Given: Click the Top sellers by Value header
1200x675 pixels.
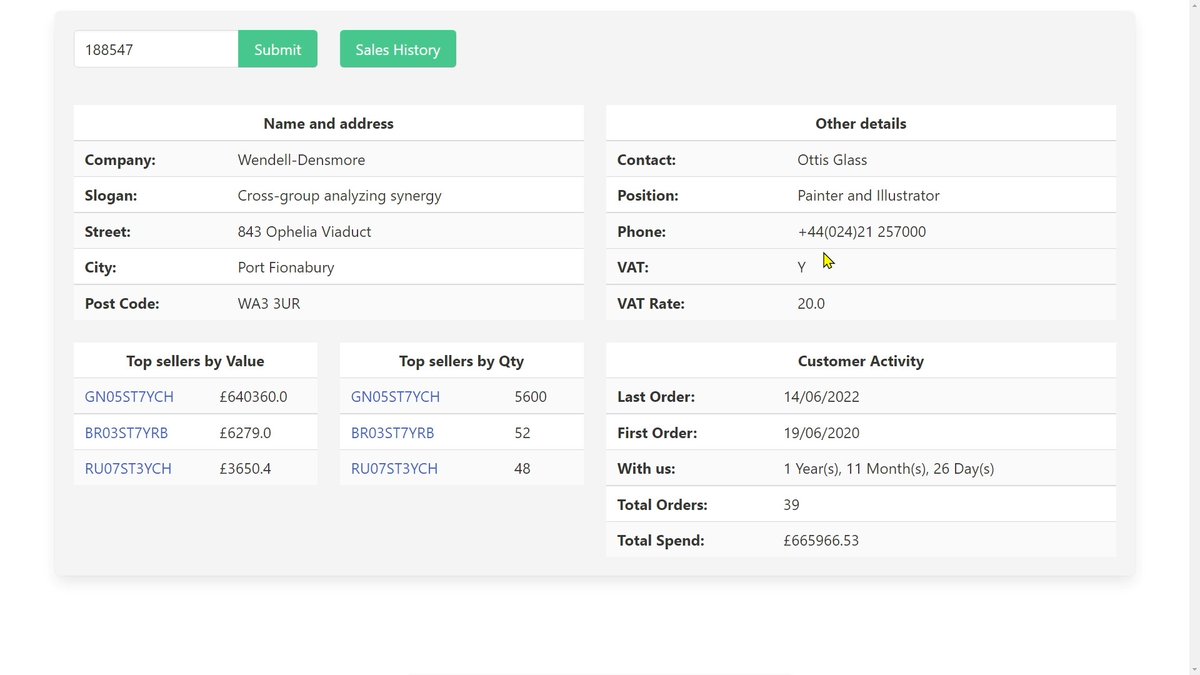Looking at the screenshot, I should click(x=195, y=361).
